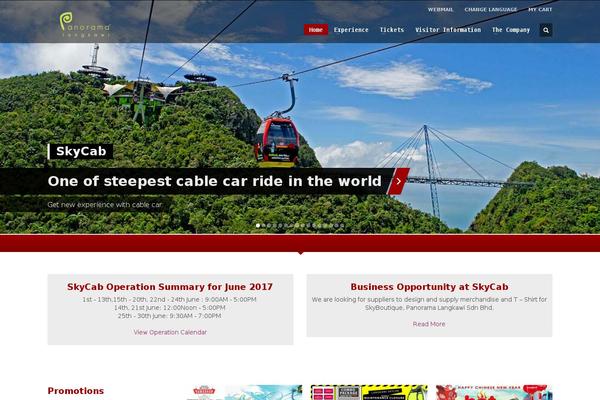Click the red arrow beside the cable car headline

[398, 181]
